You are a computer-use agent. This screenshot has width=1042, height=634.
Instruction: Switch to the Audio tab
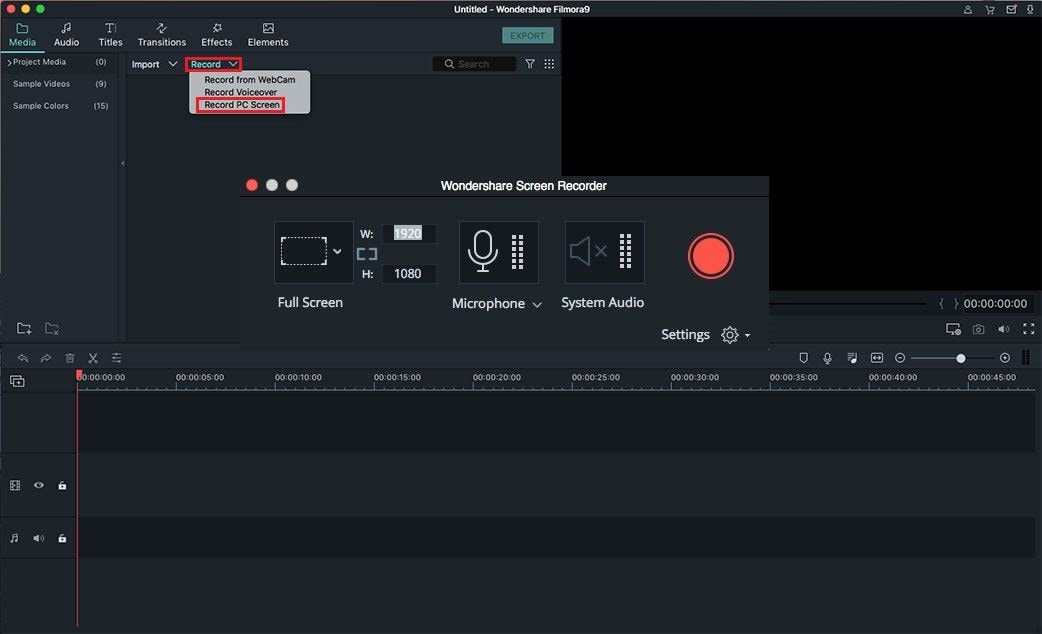66,35
